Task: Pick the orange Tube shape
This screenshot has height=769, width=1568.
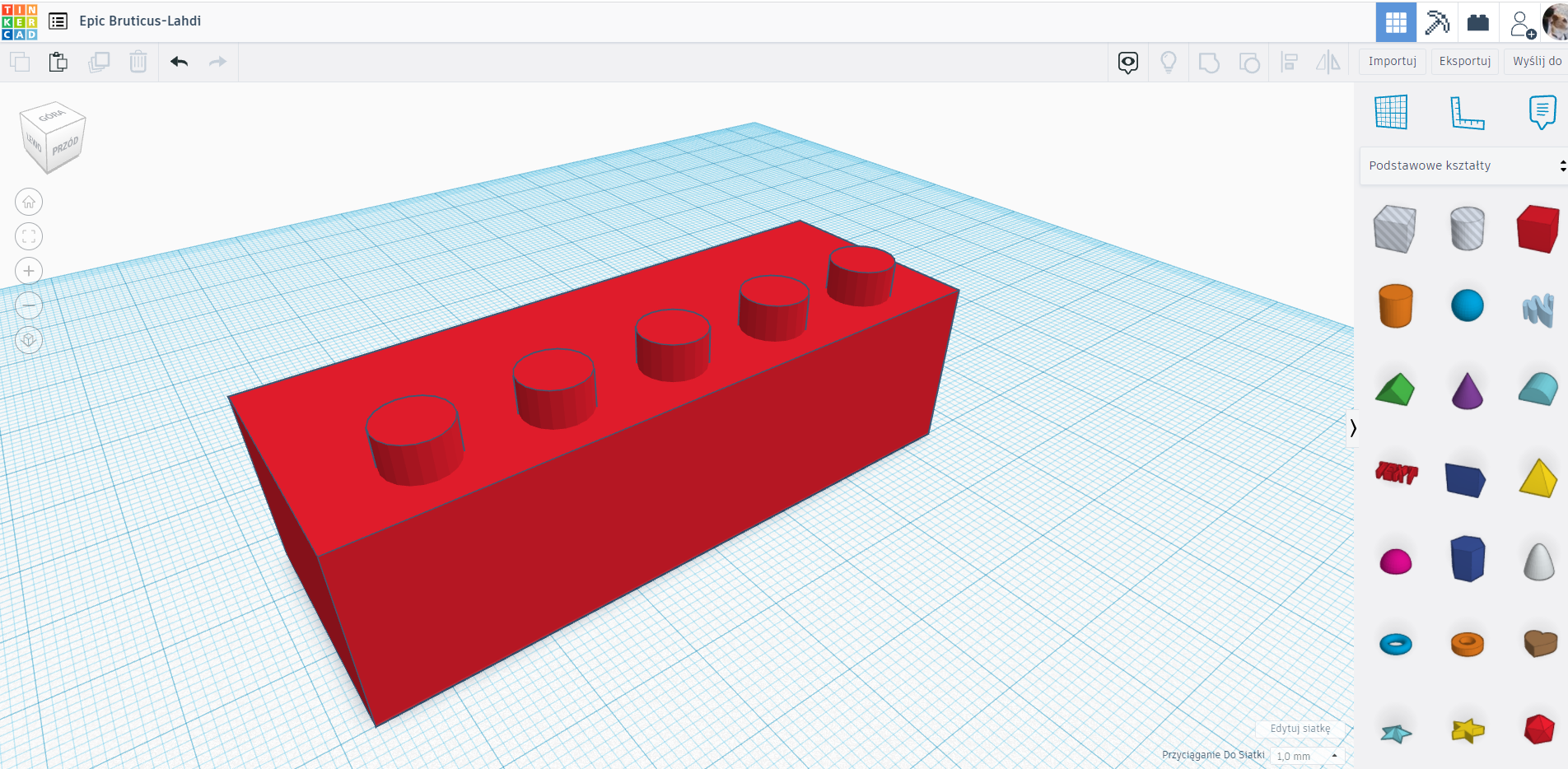Action: 1467,644
